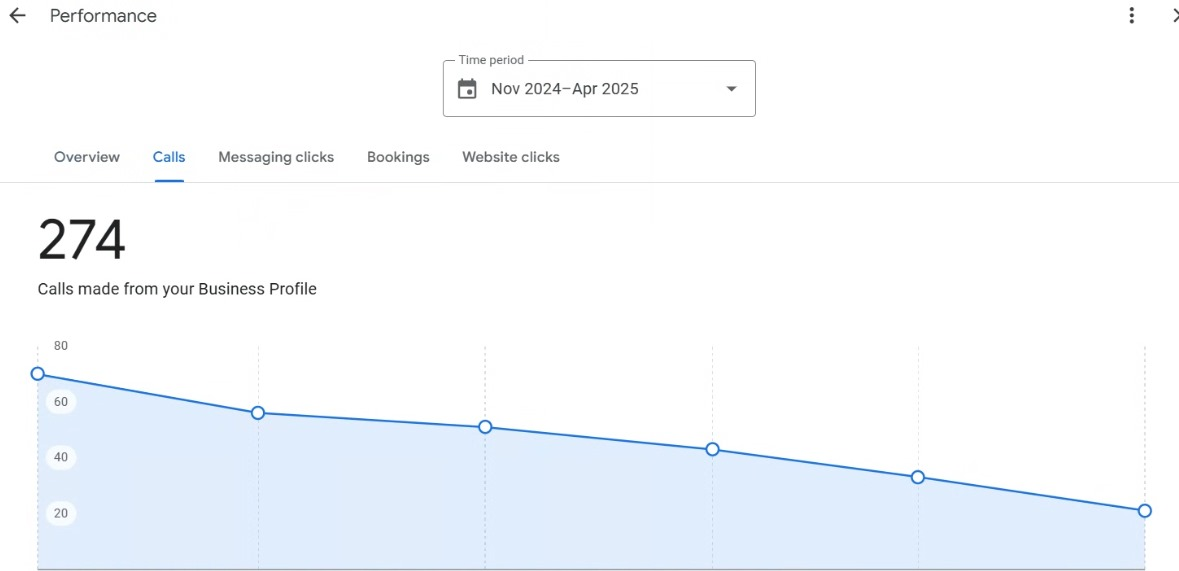Select the lowest, final data point
The height and width of the screenshot is (571, 1179).
1144,511
